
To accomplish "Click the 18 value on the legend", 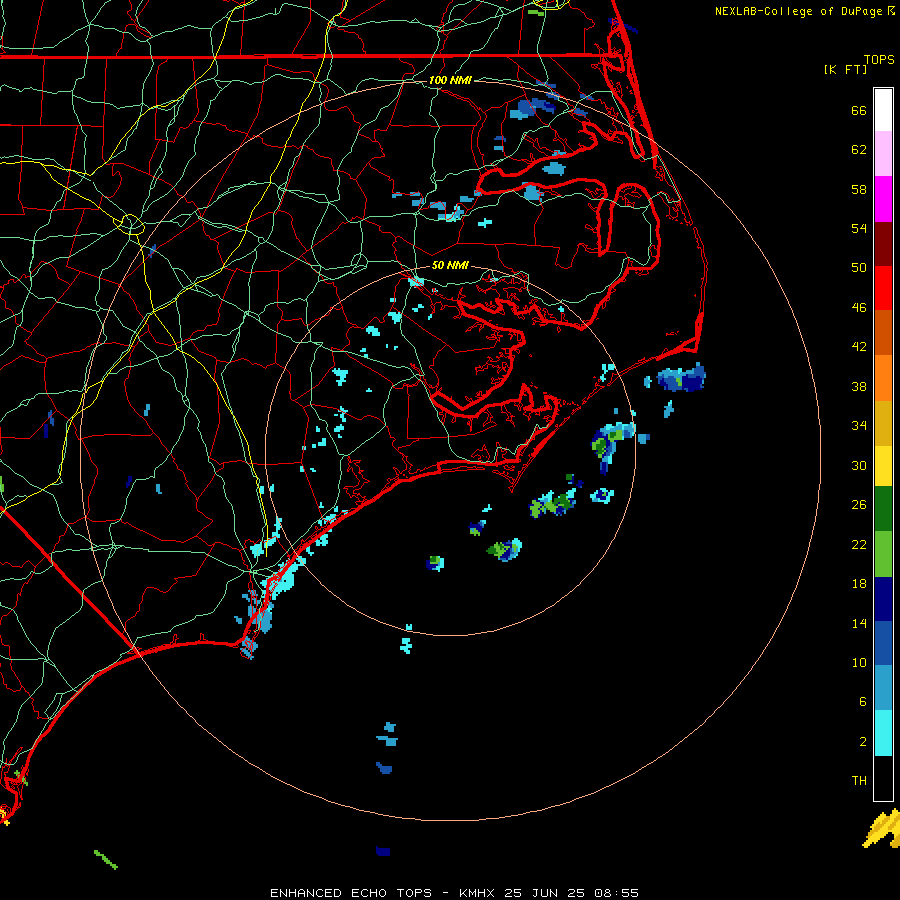I will tap(859, 584).
